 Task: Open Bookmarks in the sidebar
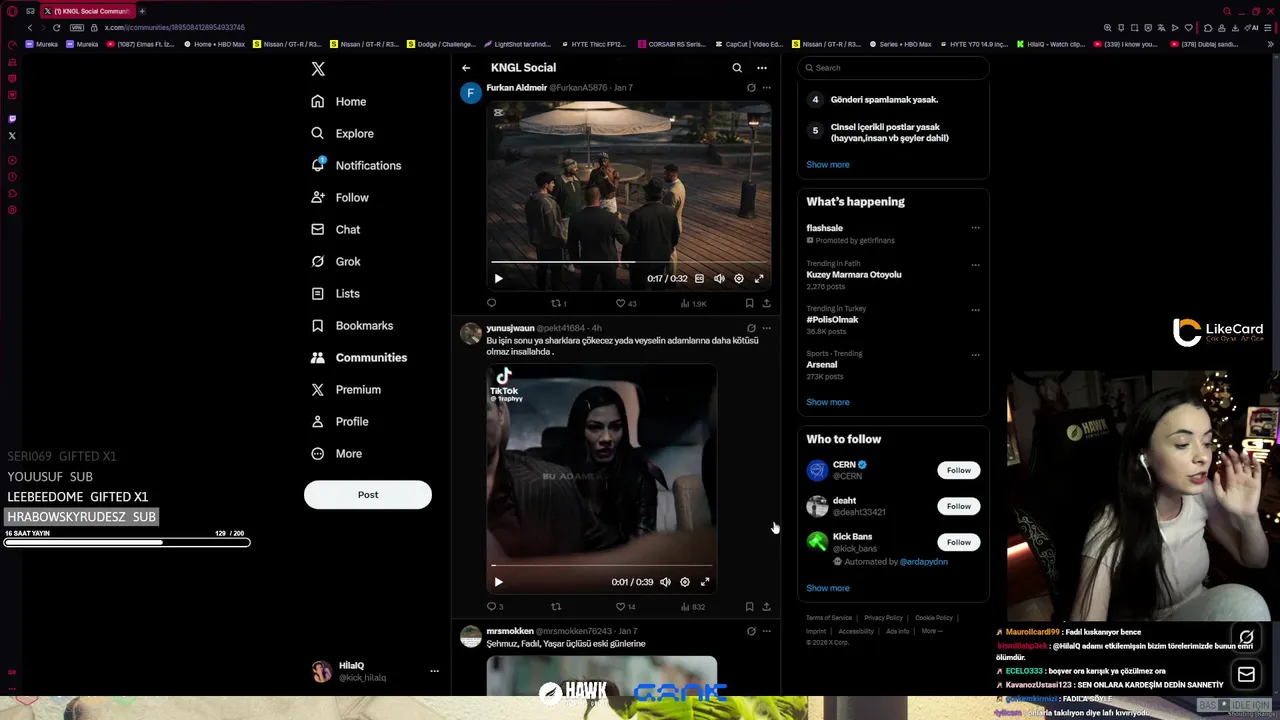(x=351, y=325)
